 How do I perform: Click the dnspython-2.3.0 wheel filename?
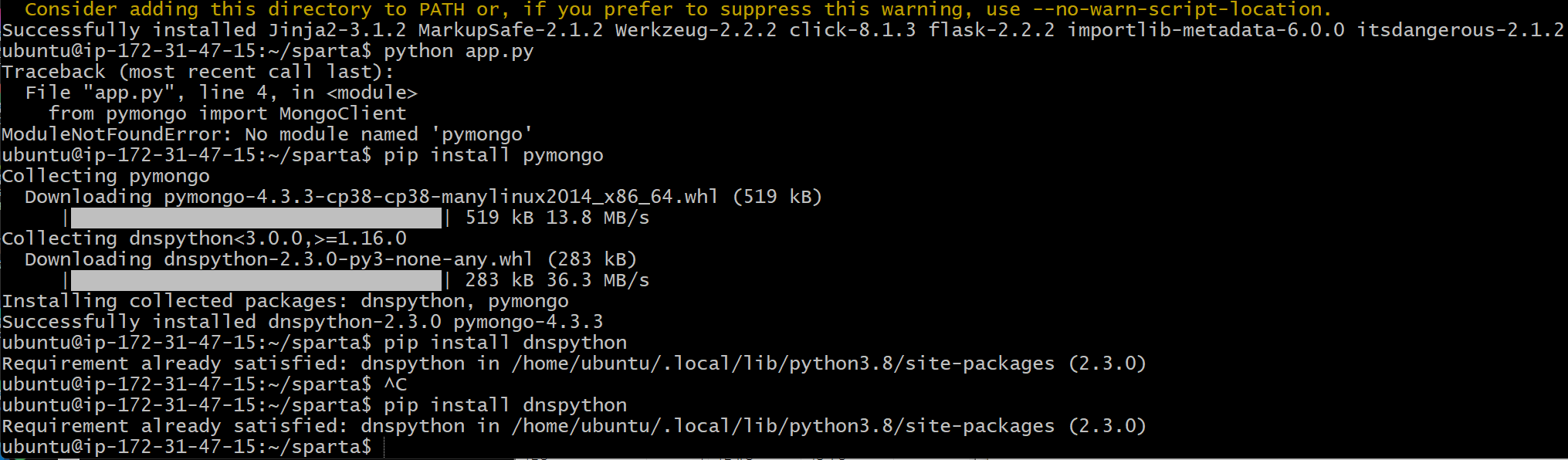point(348,259)
